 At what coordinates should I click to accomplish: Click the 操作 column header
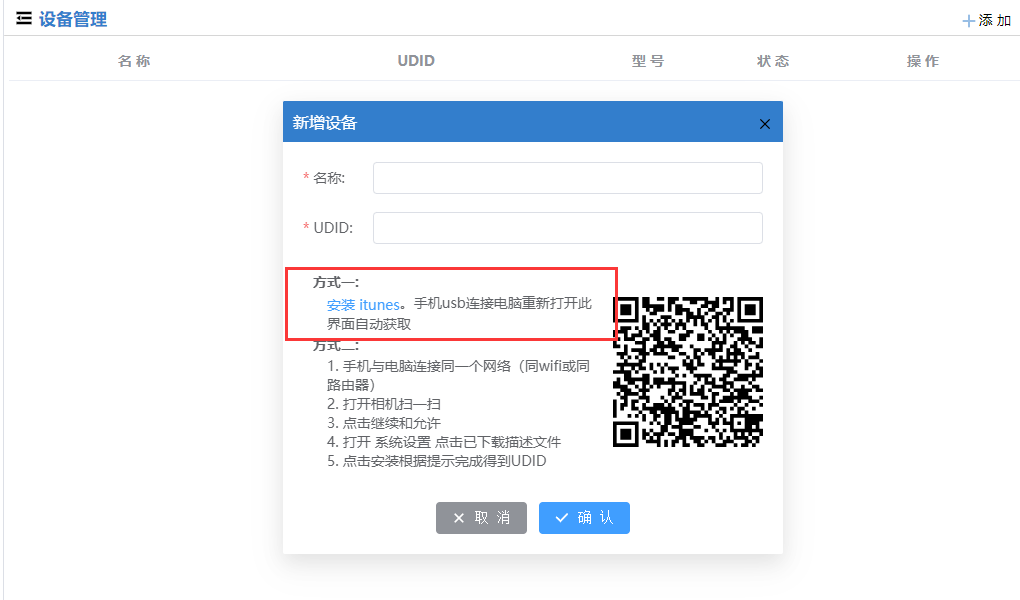pos(921,60)
